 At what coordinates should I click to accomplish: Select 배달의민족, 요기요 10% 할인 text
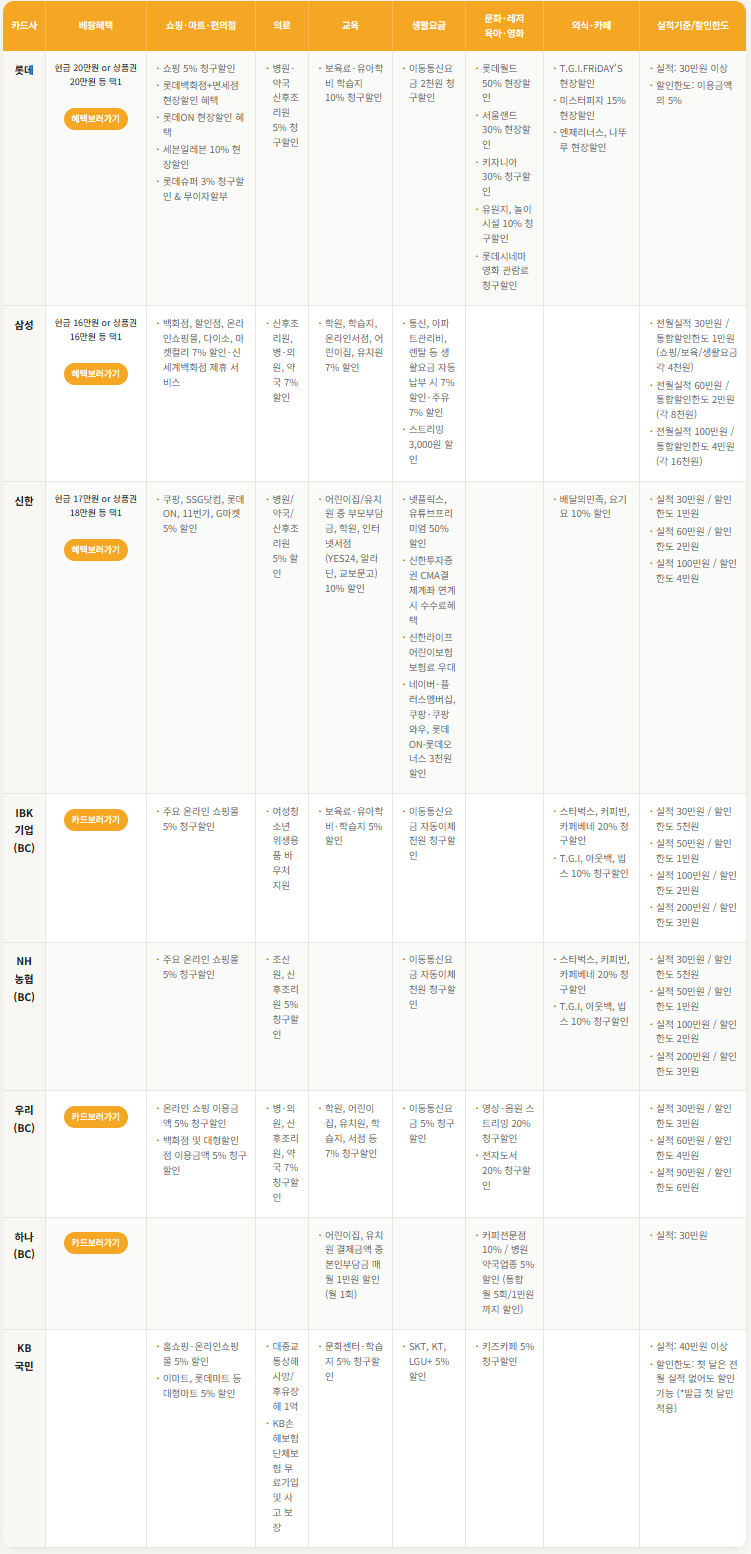tap(593, 506)
